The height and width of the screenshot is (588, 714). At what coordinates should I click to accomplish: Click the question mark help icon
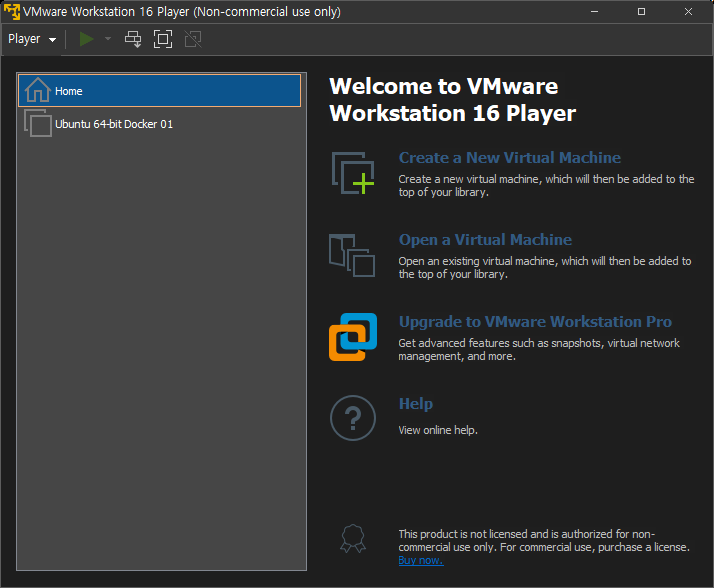[x=353, y=418]
